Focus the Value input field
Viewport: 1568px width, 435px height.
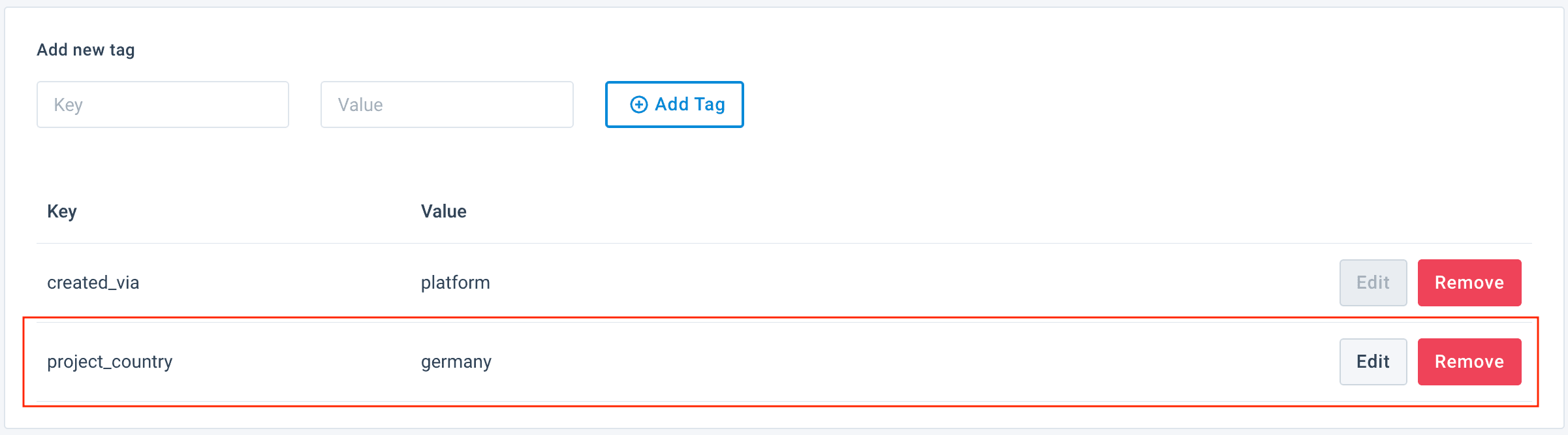pyautogui.click(x=447, y=105)
